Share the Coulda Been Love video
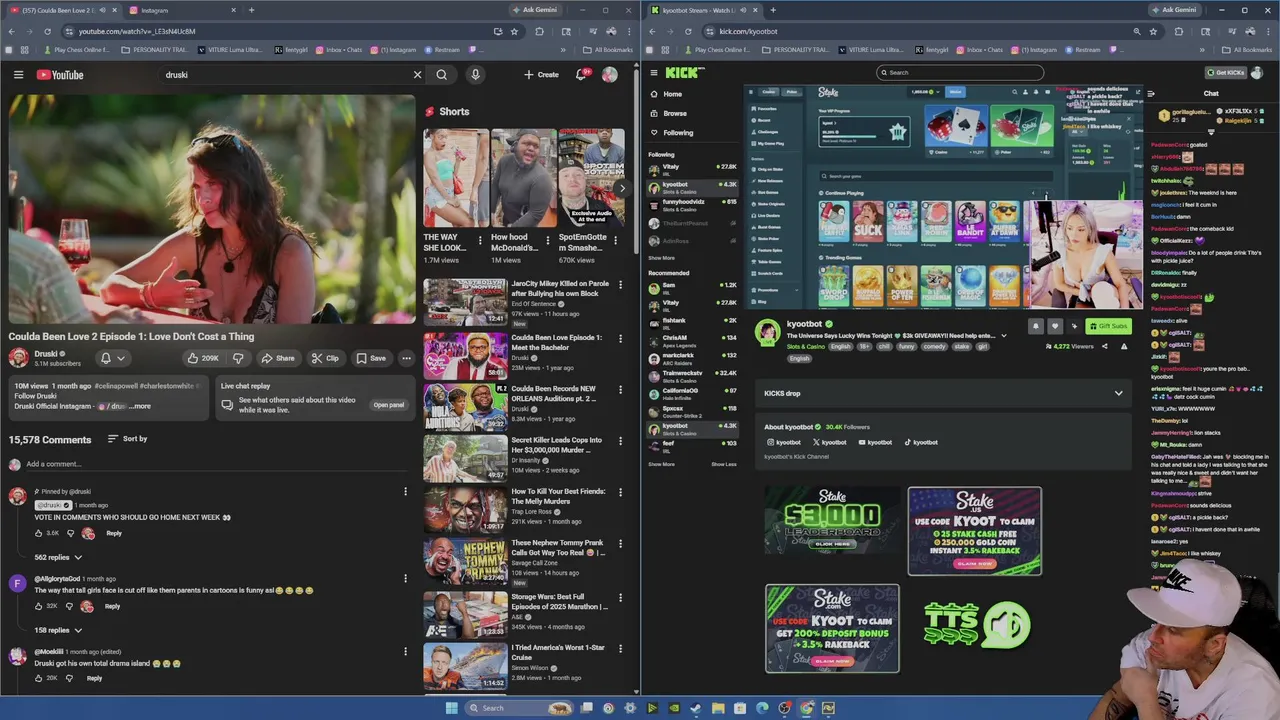 pyautogui.click(x=278, y=358)
